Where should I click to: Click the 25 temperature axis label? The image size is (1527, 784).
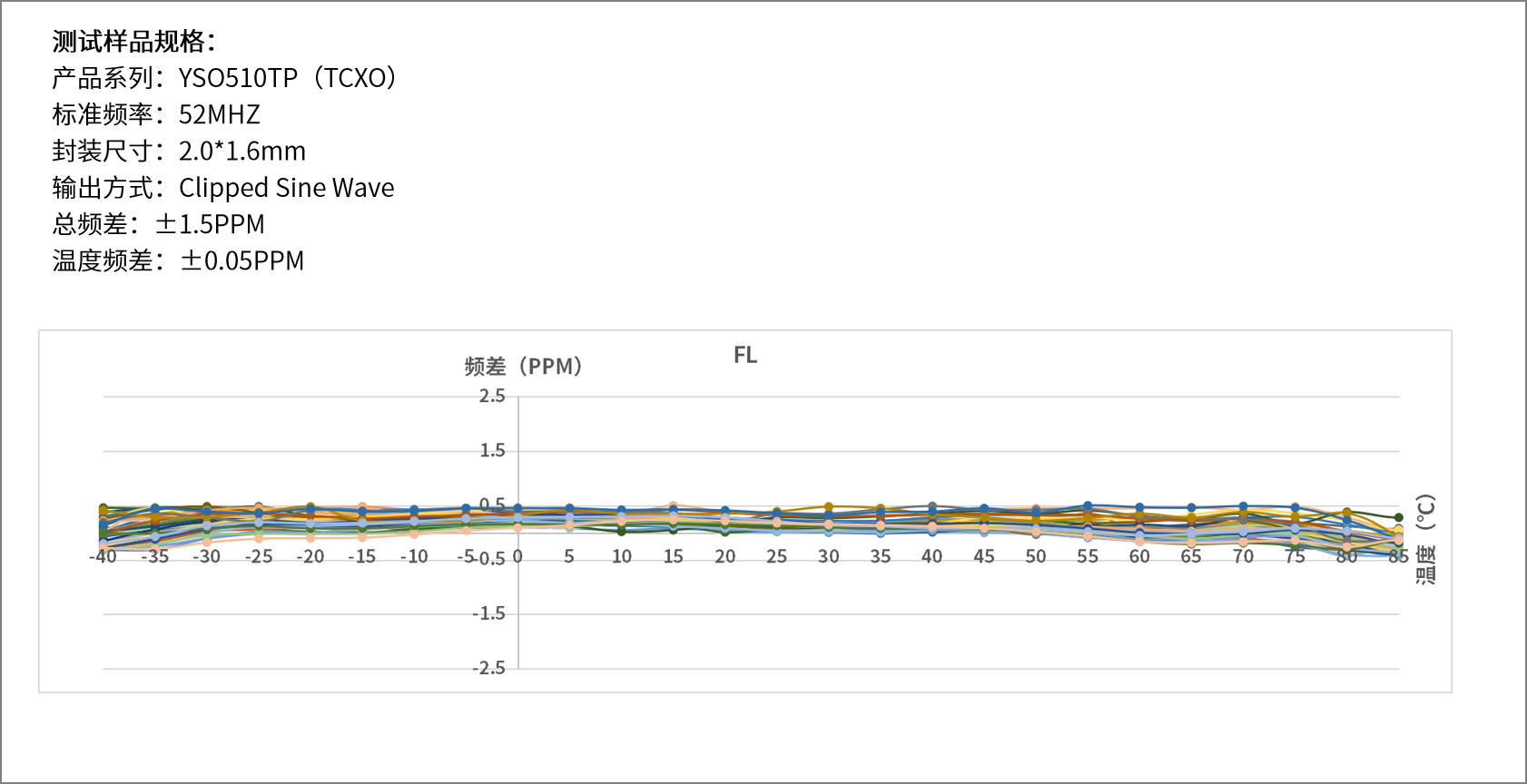(776, 557)
